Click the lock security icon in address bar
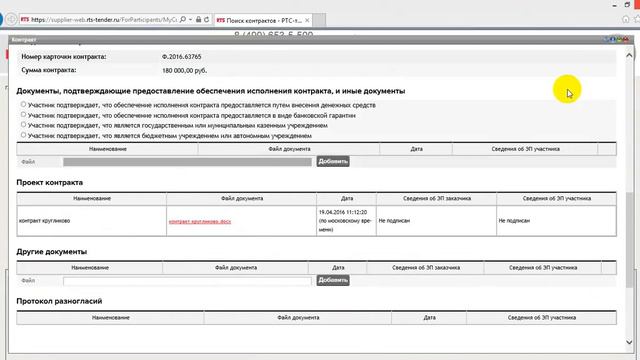 [198, 19]
